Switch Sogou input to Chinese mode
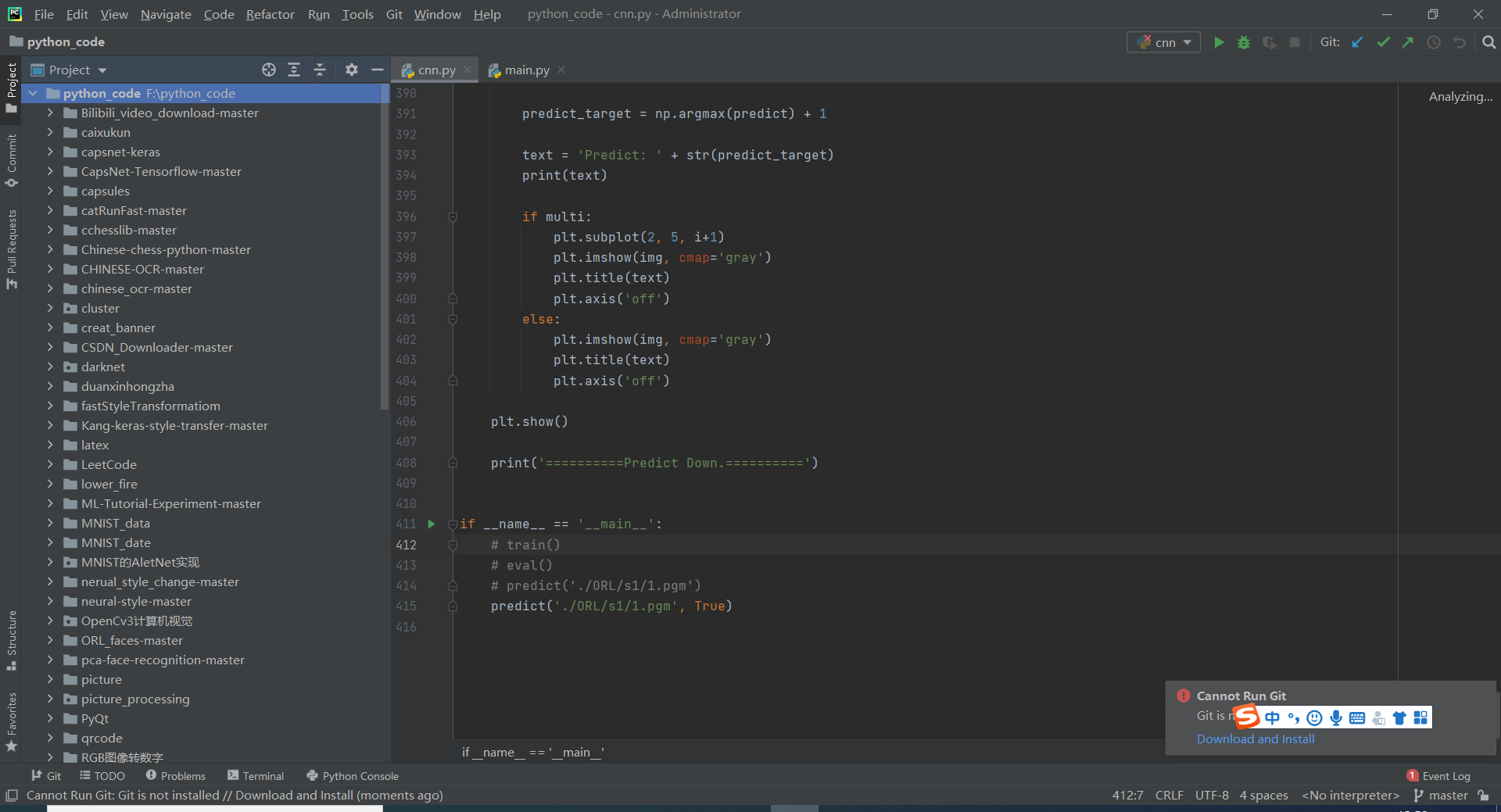 (x=1273, y=717)
